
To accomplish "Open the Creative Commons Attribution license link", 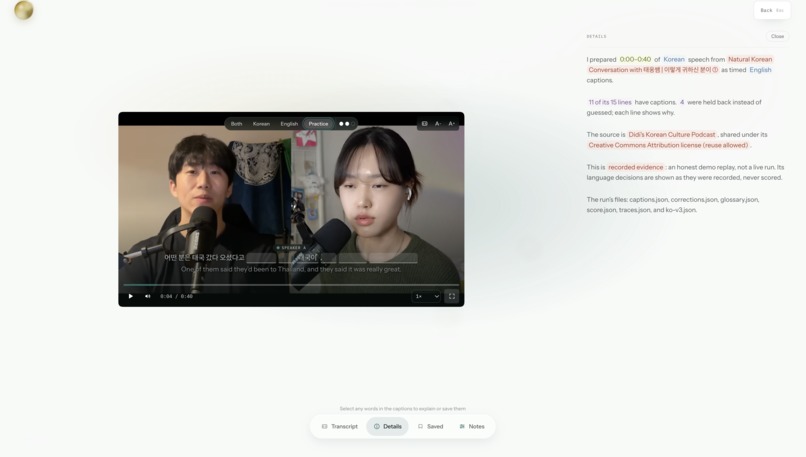I will (668, 145).
